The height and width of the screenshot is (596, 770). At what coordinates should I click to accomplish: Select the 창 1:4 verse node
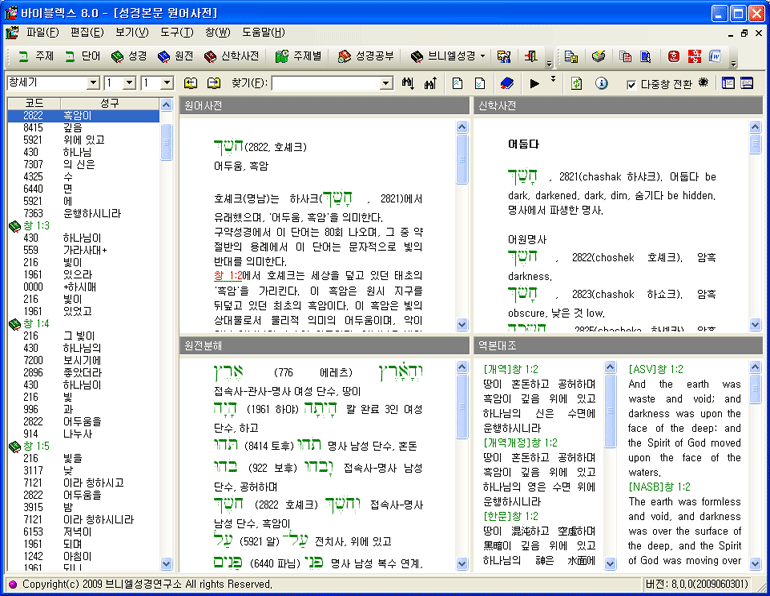point(36,324)
